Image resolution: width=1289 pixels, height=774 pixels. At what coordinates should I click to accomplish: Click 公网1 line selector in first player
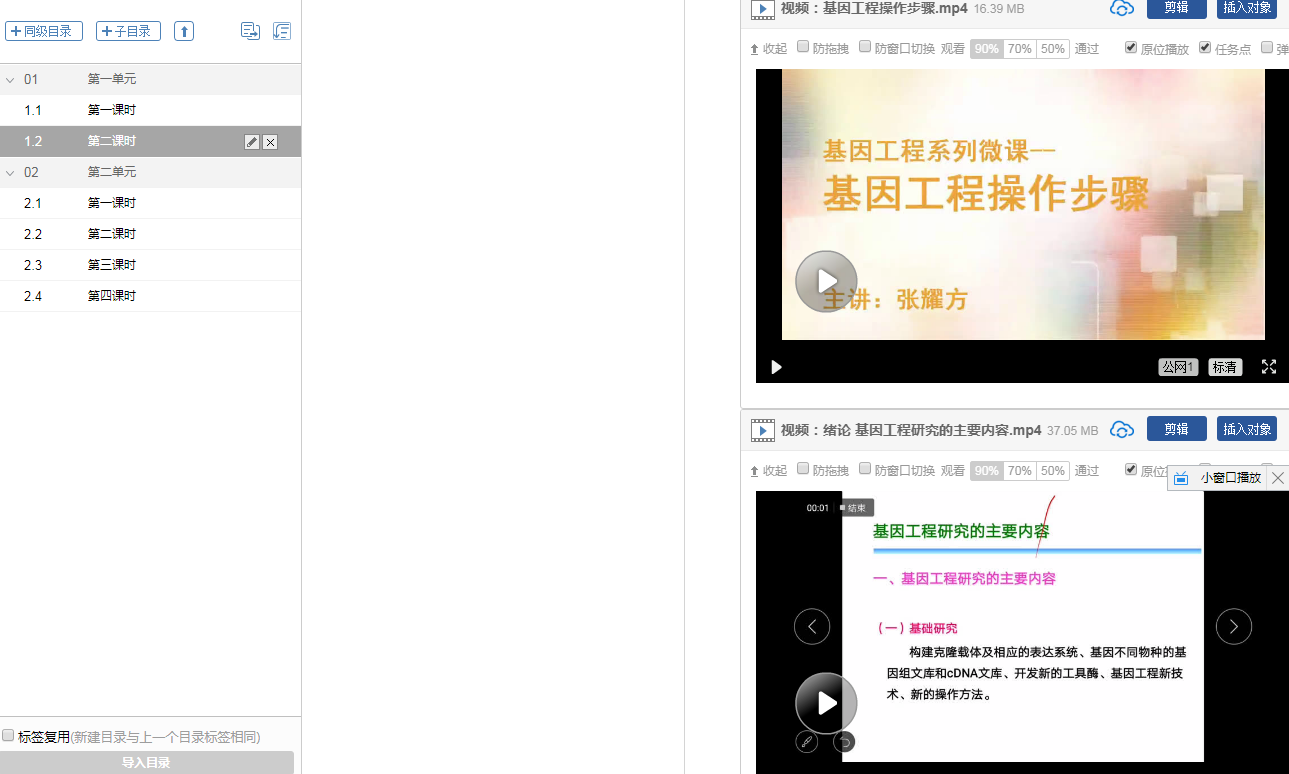coord(1178,367)
